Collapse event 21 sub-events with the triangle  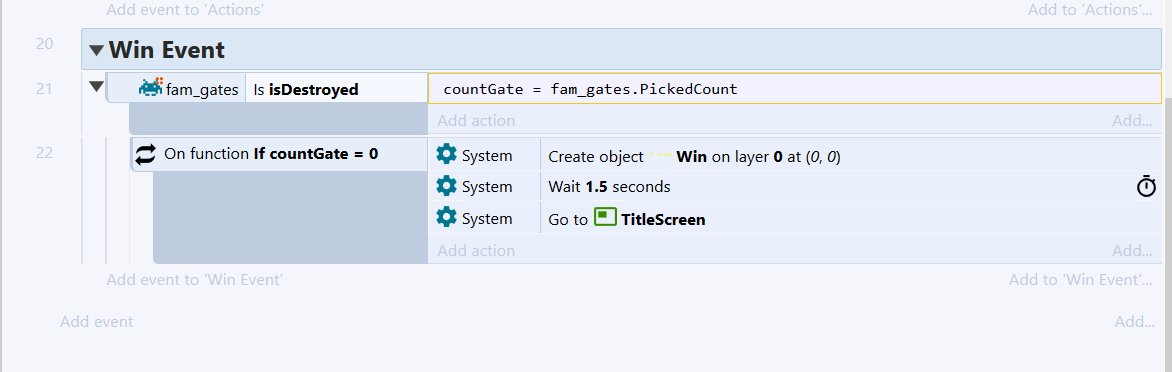(x=96, y=87)
